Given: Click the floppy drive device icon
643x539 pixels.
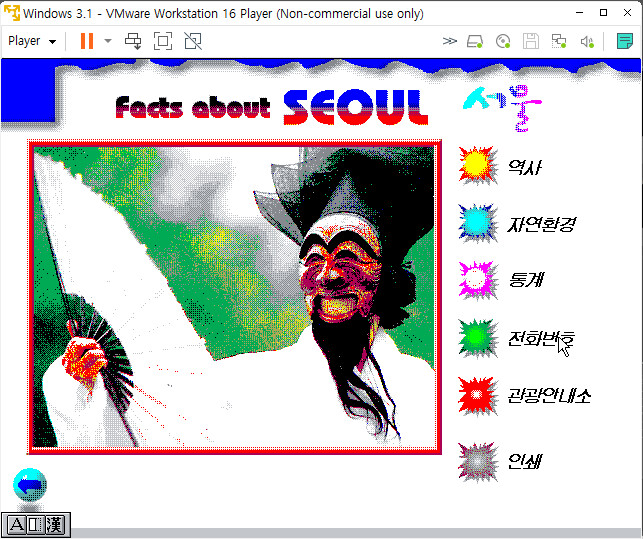Looking at the screenshot, I should tap(531, 41).
